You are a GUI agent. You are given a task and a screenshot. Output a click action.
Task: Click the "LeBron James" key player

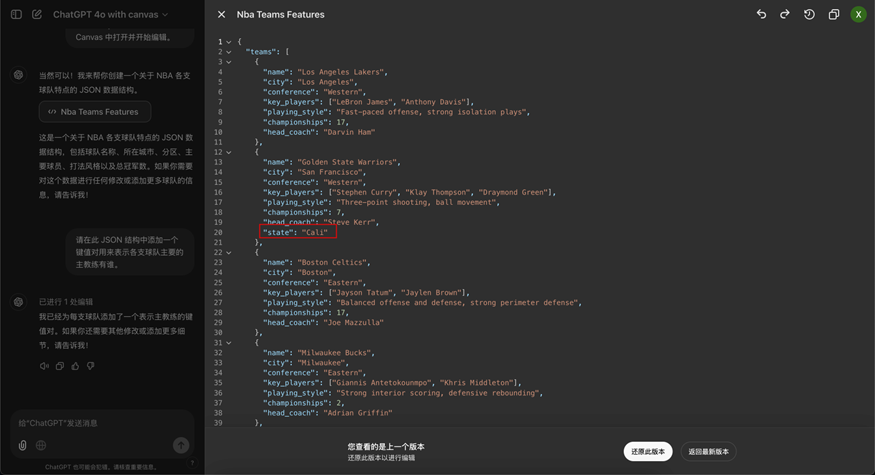coord(362,102)
